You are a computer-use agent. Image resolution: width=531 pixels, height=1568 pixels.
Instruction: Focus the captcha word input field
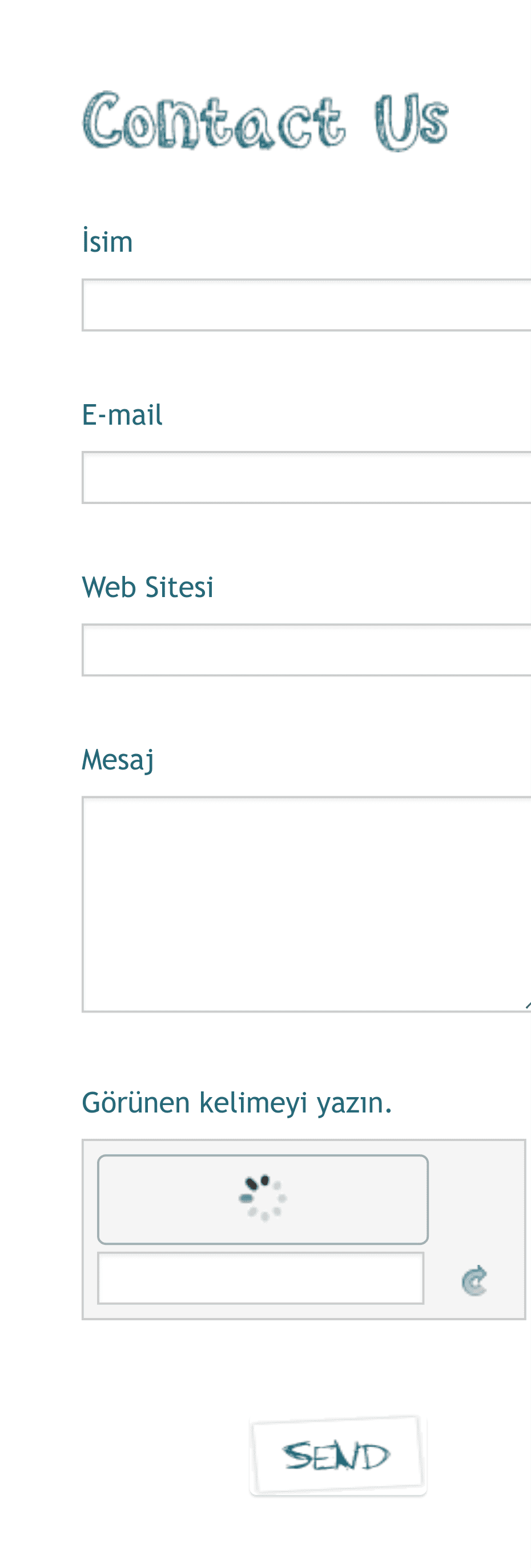(x=260, y=1278)
